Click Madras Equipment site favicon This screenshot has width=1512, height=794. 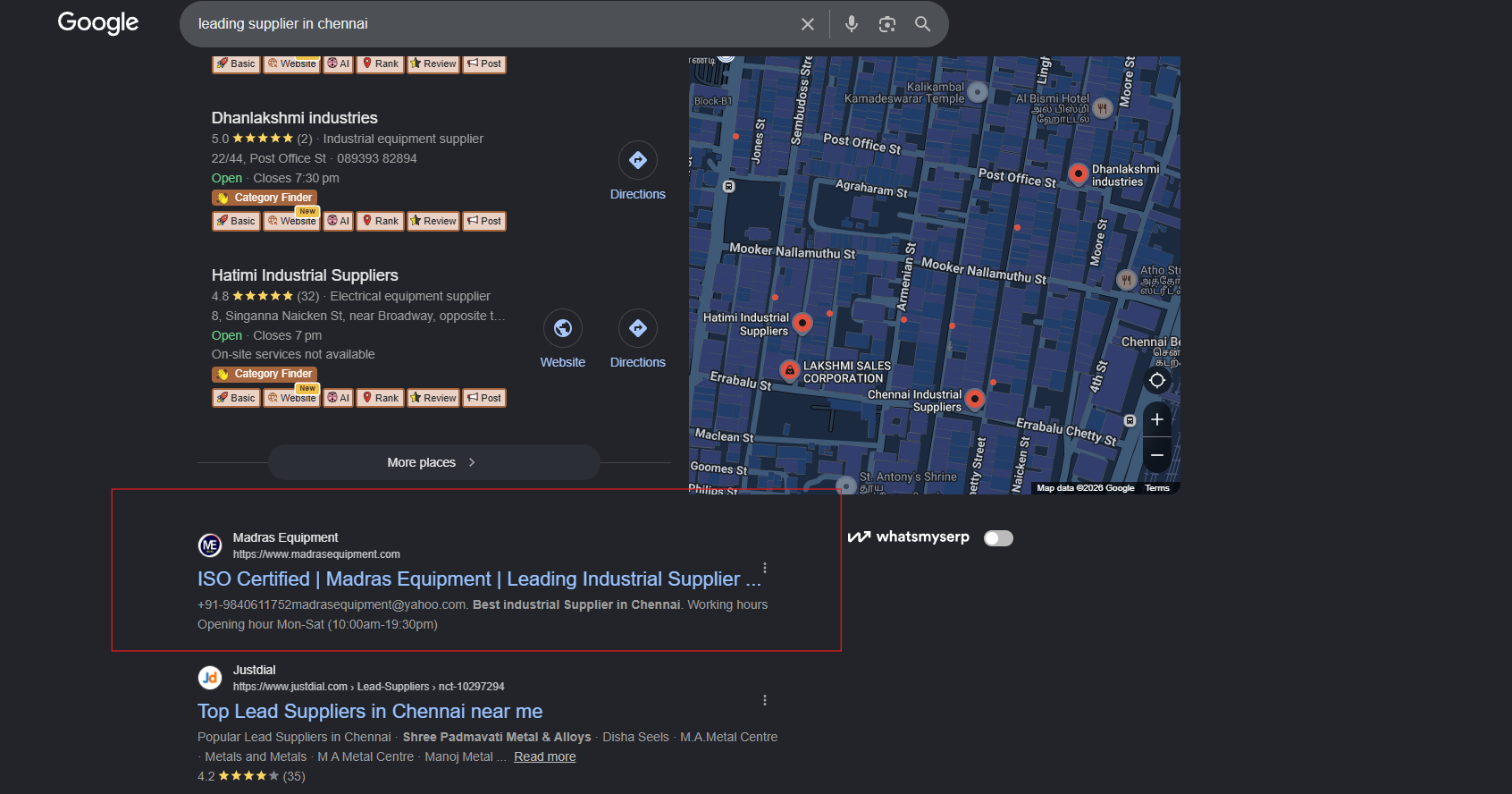click(210, 545)
